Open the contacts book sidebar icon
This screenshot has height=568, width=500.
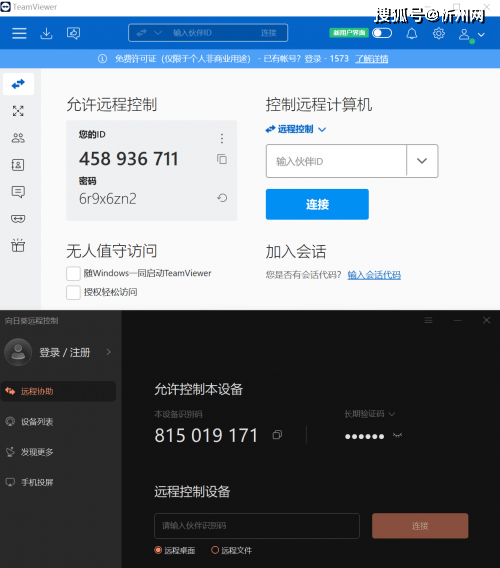pos(18,165)
